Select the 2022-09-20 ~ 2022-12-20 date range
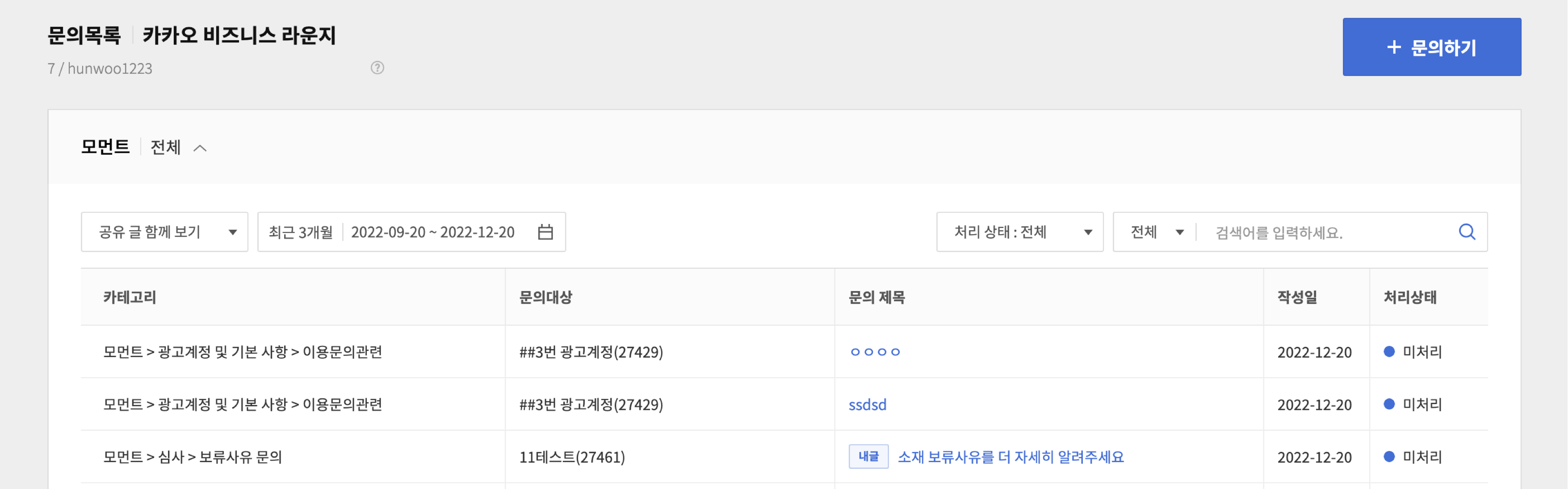Image resolution: width=1568 pixels, height=489 pixels. point(433,232)
